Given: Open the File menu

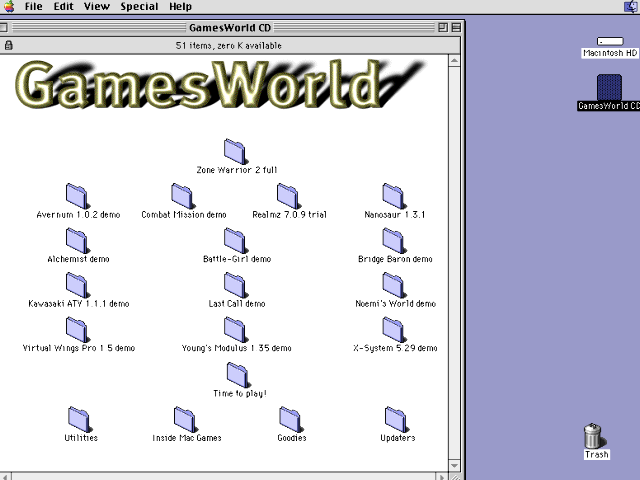Looking at the screenshot, I should click(33, 7).
